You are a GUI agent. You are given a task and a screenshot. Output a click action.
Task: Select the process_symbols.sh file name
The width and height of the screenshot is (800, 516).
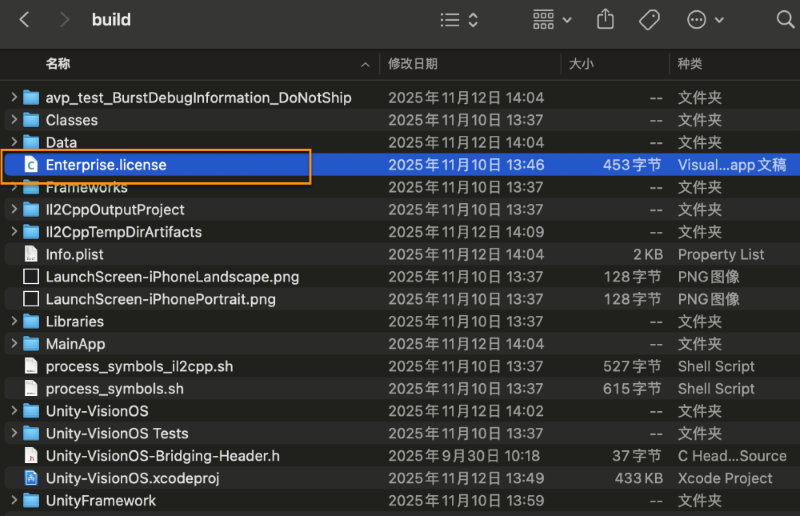tap(115, 389)
